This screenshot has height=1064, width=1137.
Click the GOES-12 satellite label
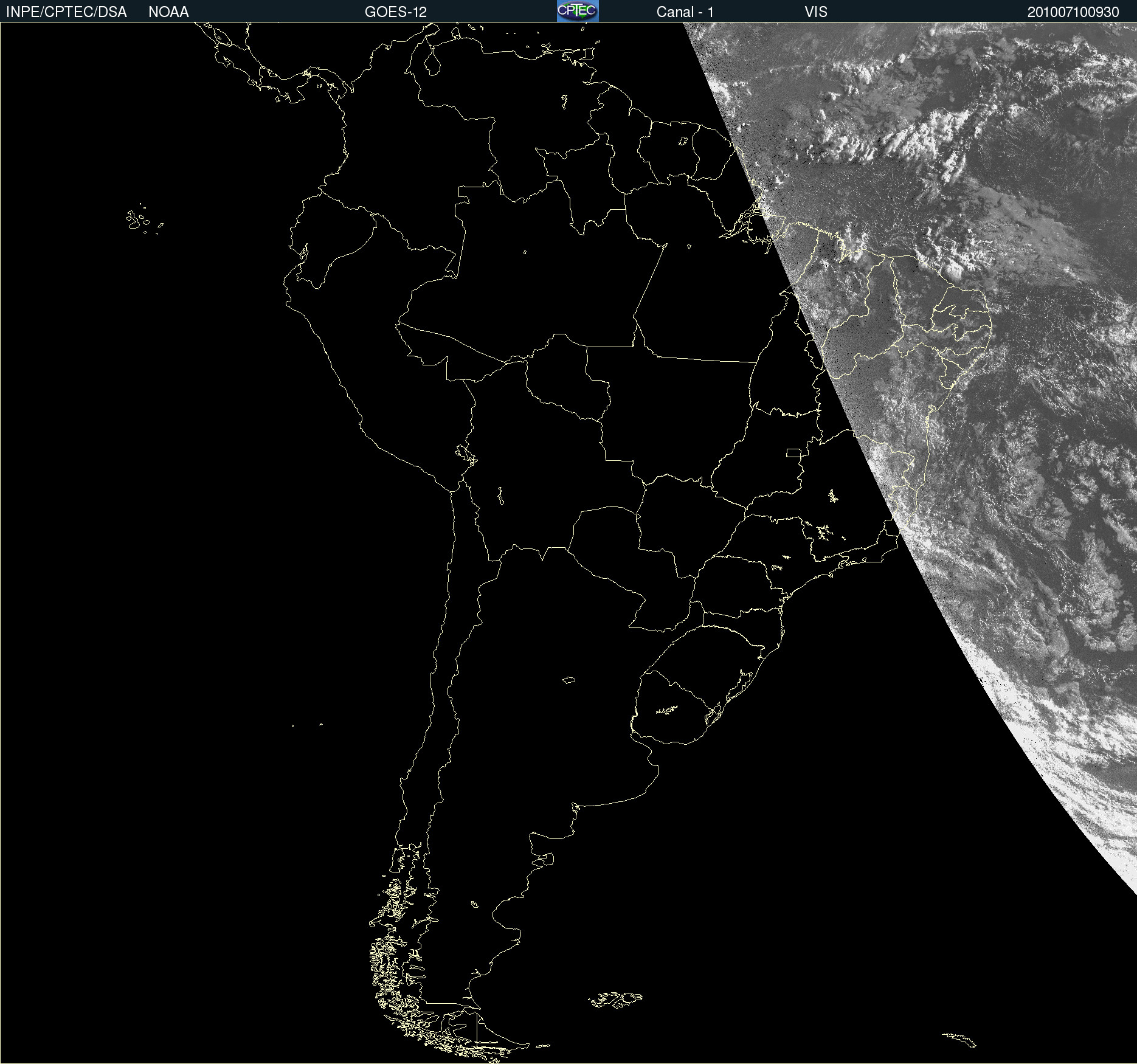(396, 12)
